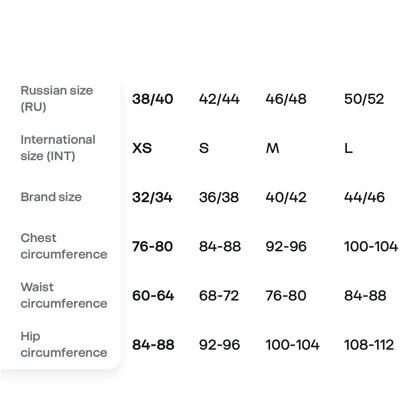The height and width of the screenshot is (420, 420).
Task: Select international size L
Action: click(348, 148)
